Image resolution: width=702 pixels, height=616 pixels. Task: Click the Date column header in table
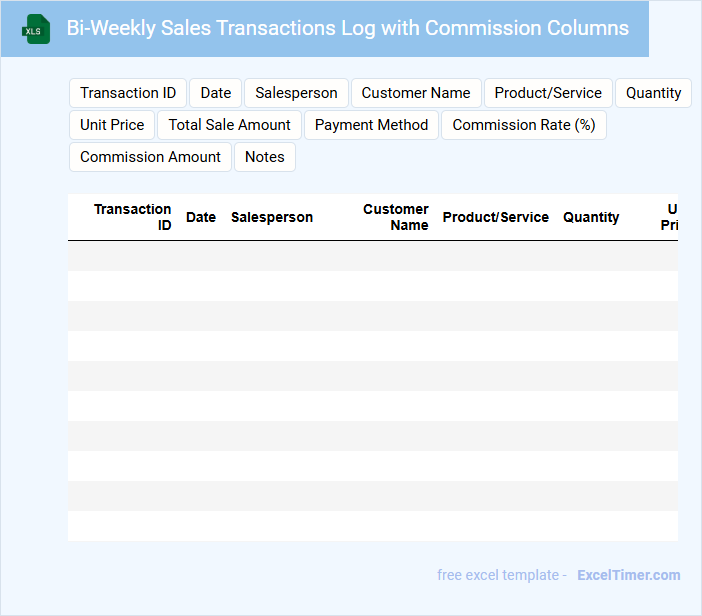point(201,217)
